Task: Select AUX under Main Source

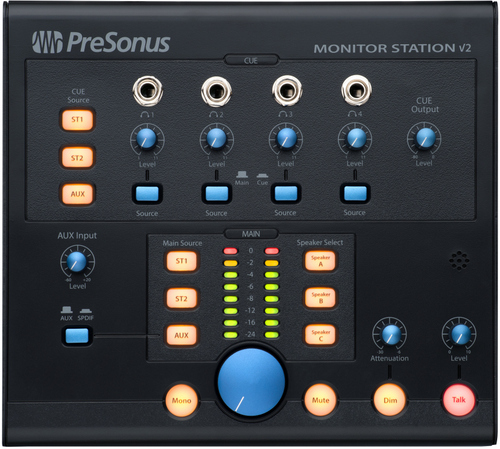Action: [182, 335]
